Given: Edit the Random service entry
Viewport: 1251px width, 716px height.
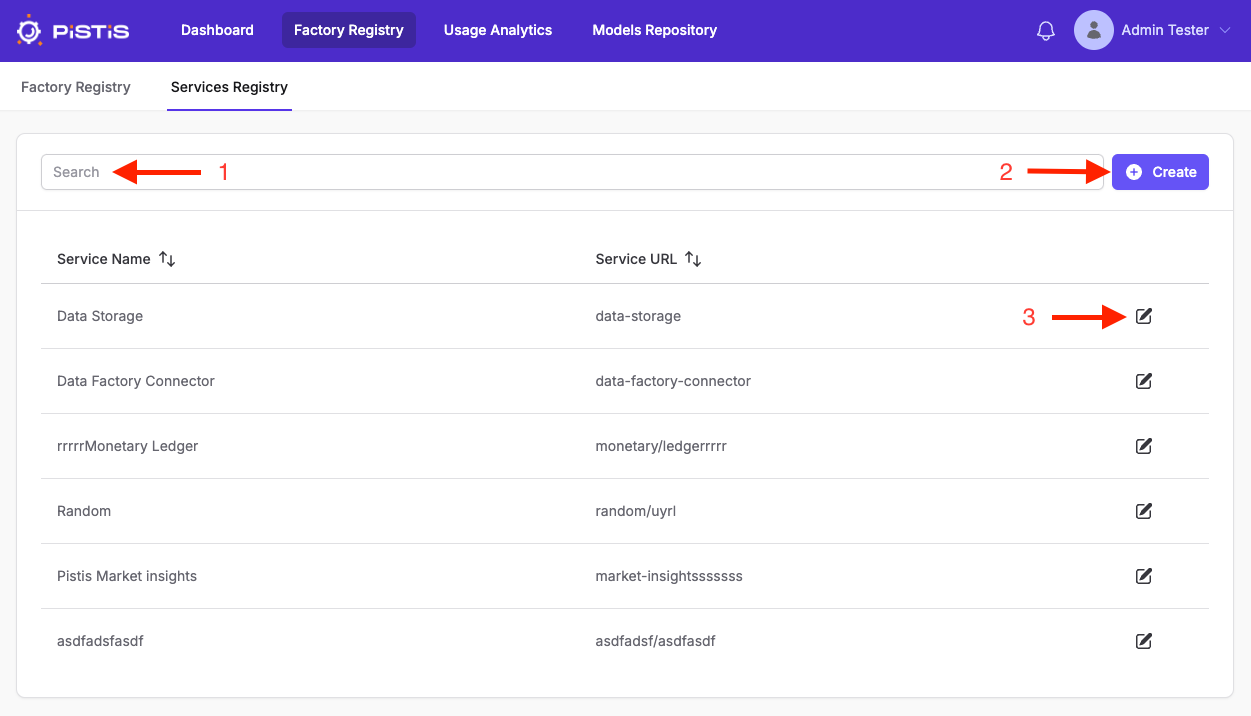Looking at the screenshot, I should click(x=1144, y=511).
